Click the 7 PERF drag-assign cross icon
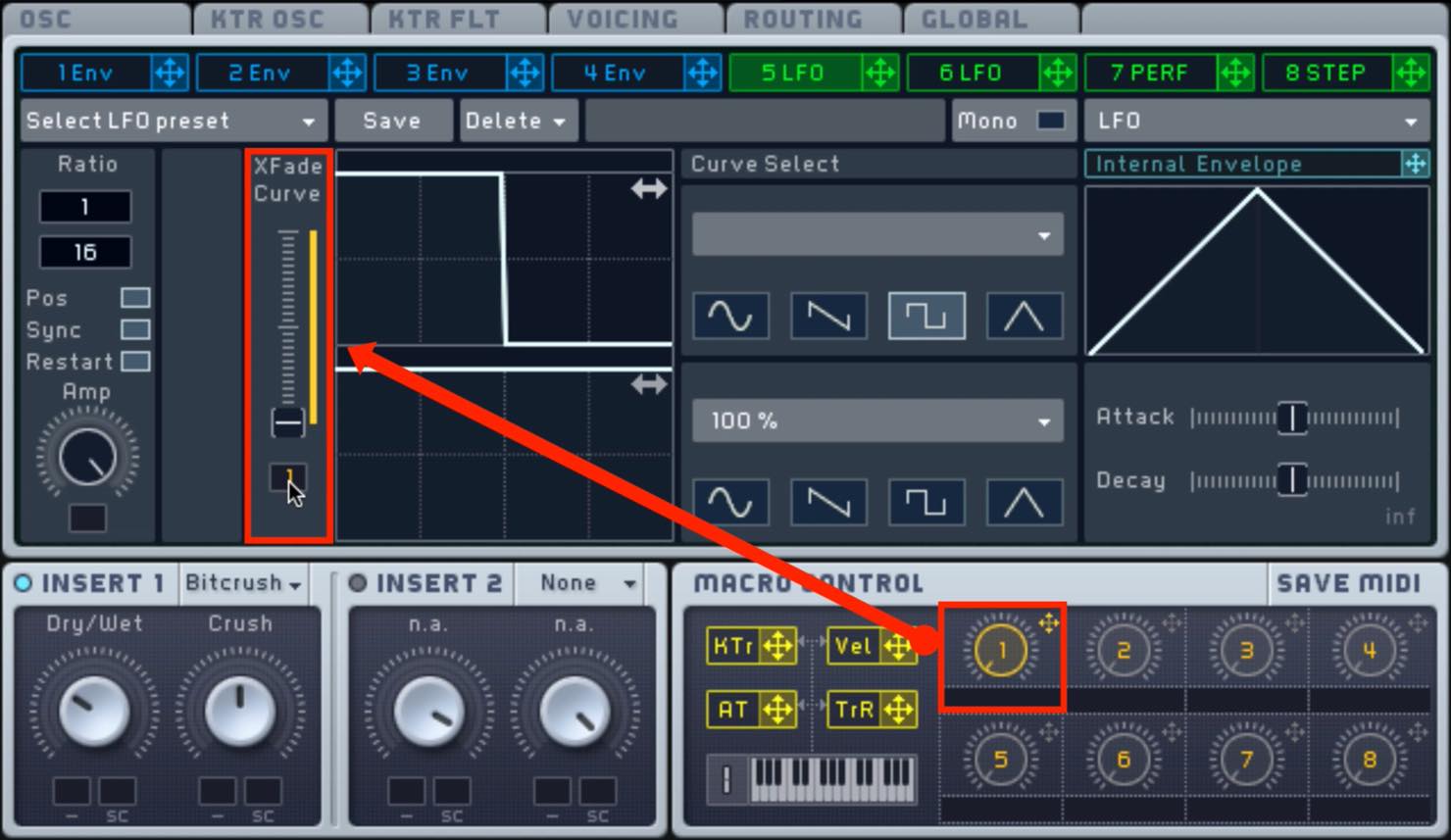 [1234, 73]
